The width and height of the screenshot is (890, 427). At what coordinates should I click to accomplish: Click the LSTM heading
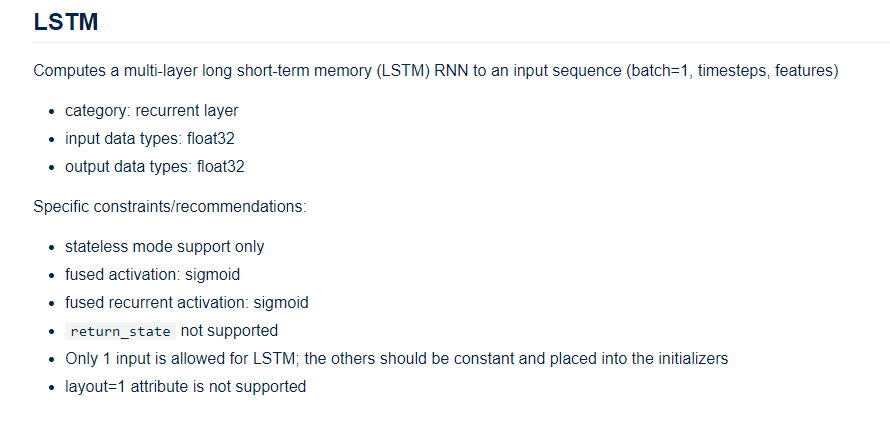pyautogui.click(x=66, y=22)
